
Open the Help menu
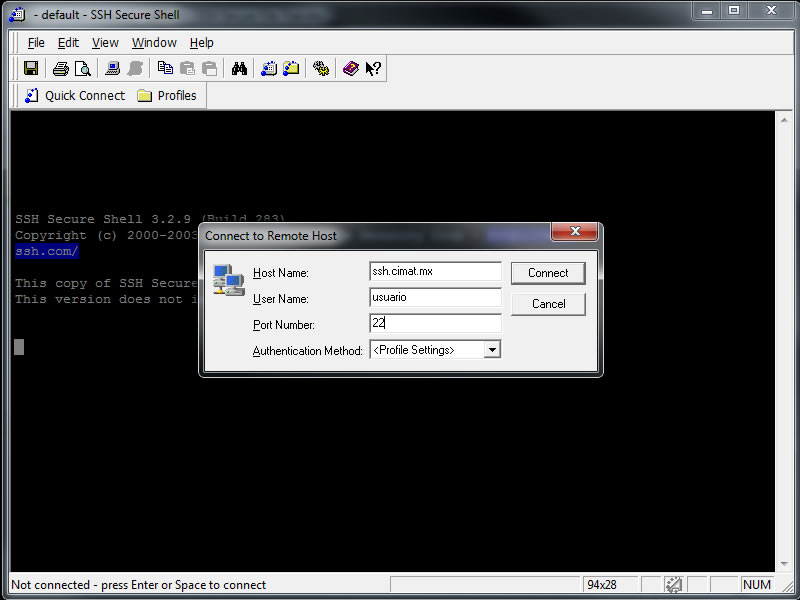point(202,43)
